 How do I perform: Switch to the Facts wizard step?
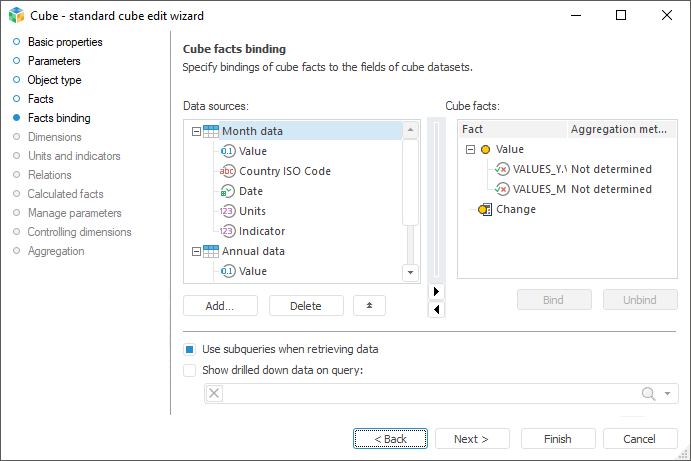tap(41, 99)
